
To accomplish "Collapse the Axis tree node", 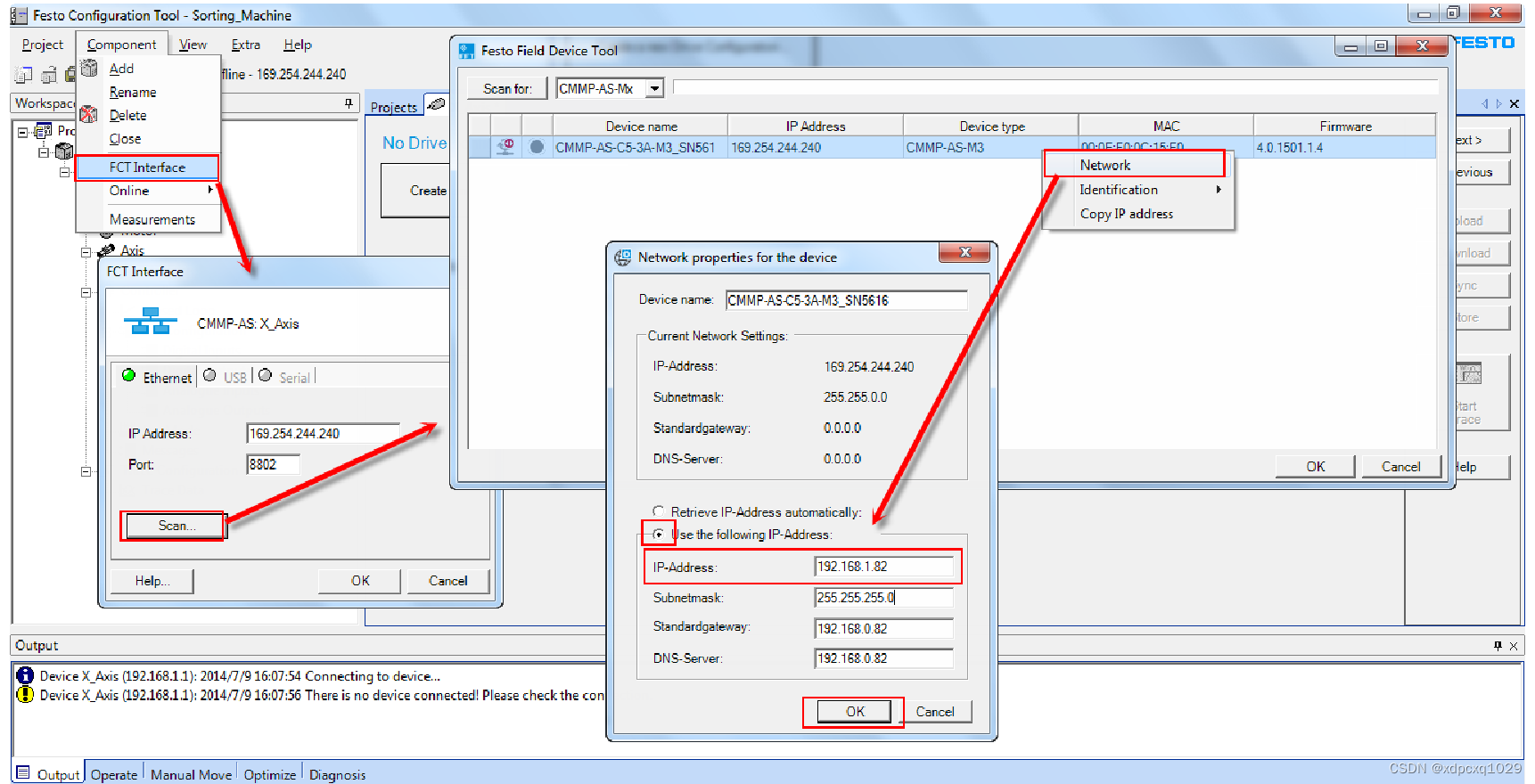I will tap(86, 252).
